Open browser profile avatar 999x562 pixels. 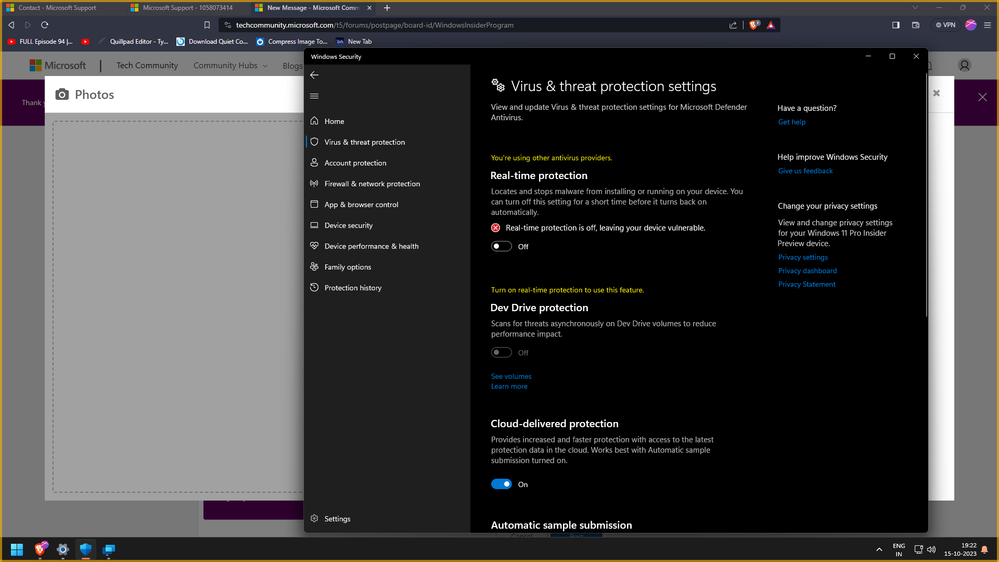[970, 25]
